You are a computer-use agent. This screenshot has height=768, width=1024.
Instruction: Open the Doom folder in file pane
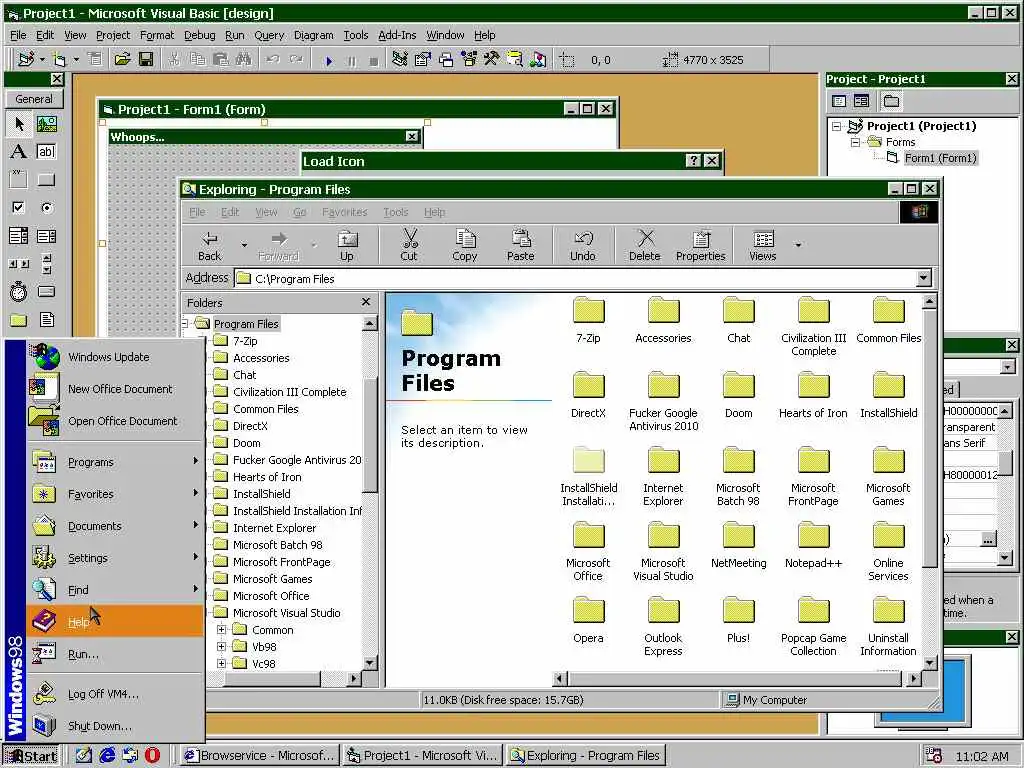(x=739, y=397)
